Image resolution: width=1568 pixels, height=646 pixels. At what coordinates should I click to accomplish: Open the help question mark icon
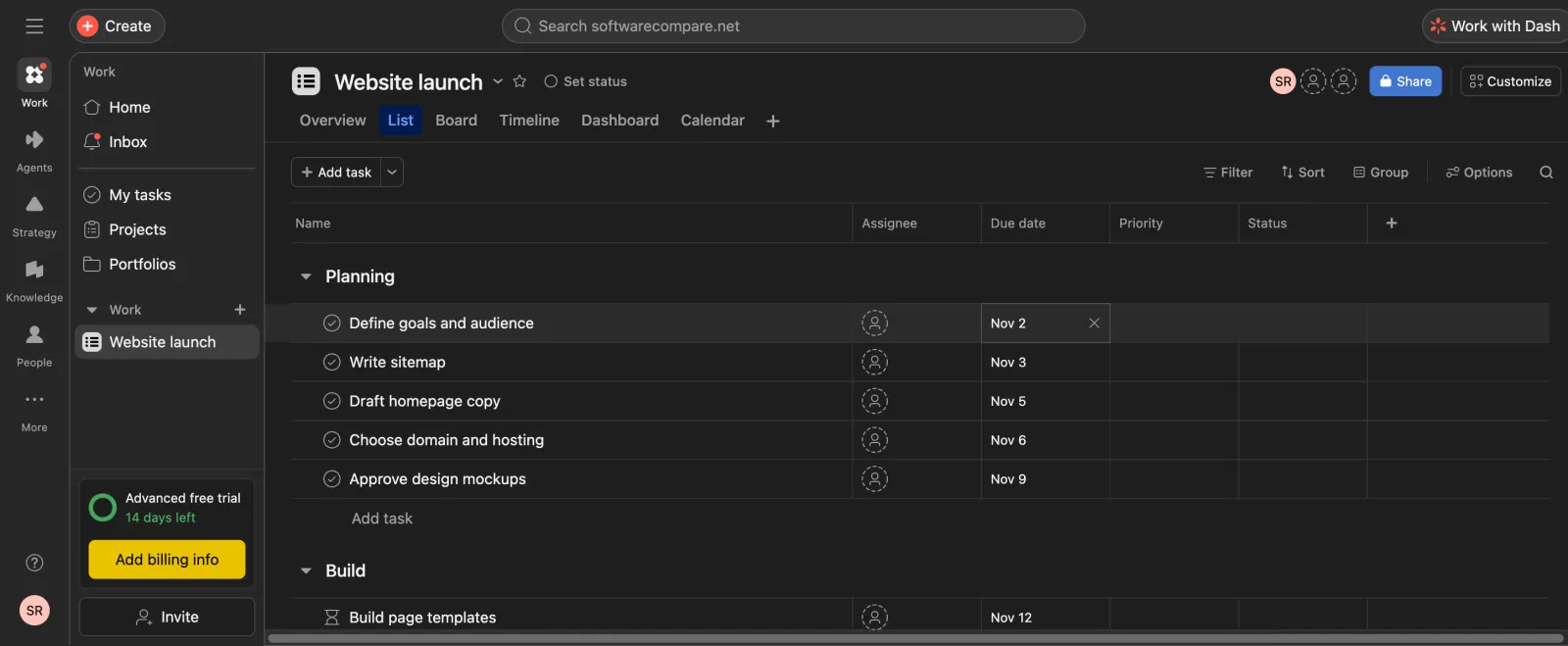pyautogui.click(x=34, y=563)
